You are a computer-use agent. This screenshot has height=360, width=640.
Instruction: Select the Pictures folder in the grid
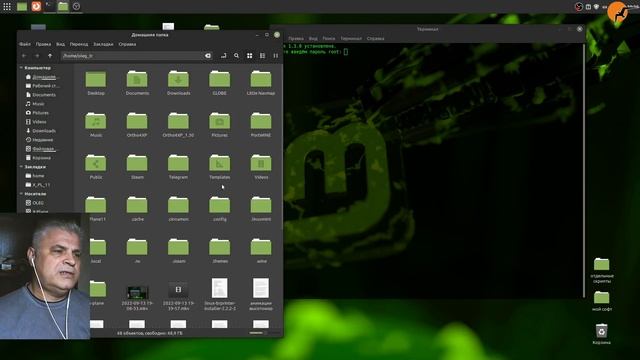pyautogui.click(x=220, y=121)
